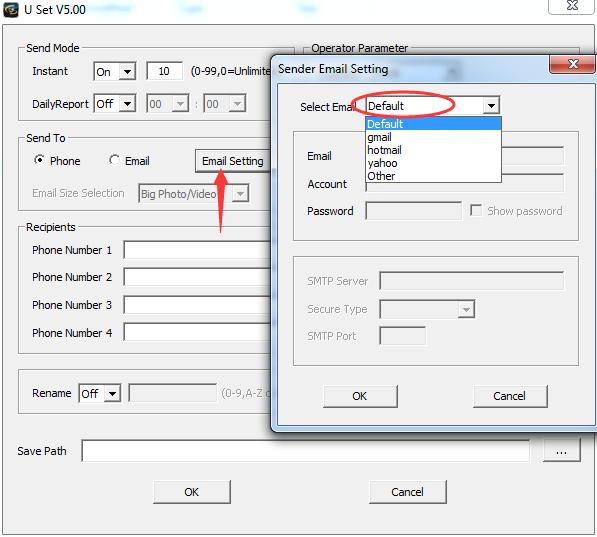The width and height of the screenshot is (597, 537).
Task: Click the SMTP Port input field
Action: (x=402, y=336)
